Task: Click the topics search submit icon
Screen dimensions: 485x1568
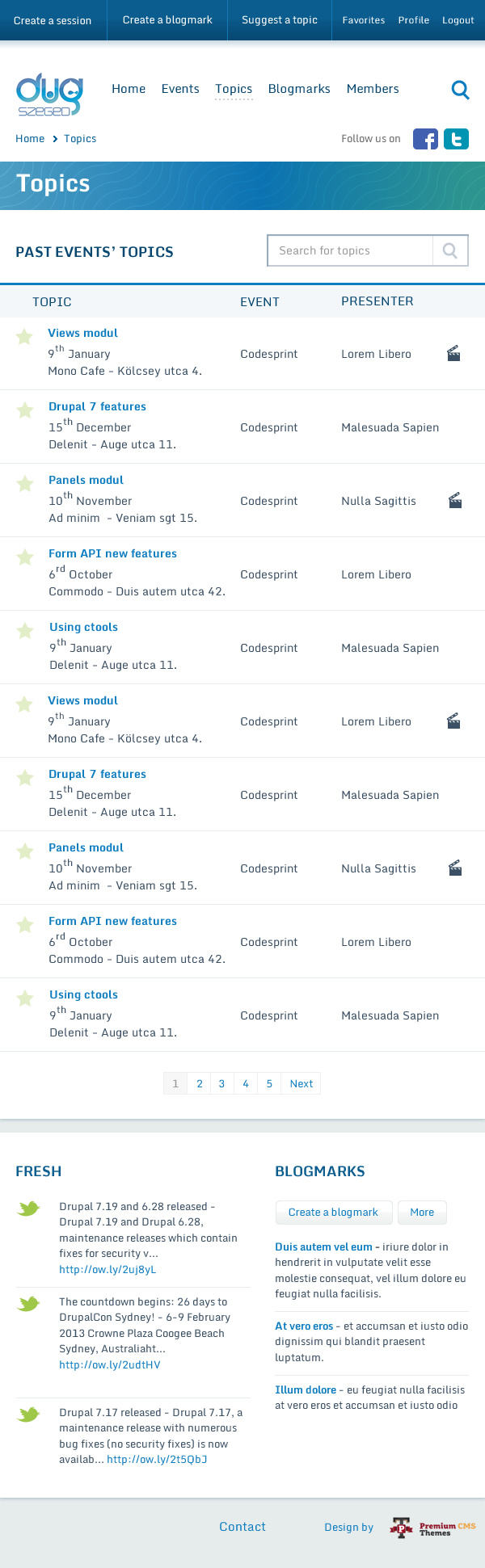Action: click(450, 250)
